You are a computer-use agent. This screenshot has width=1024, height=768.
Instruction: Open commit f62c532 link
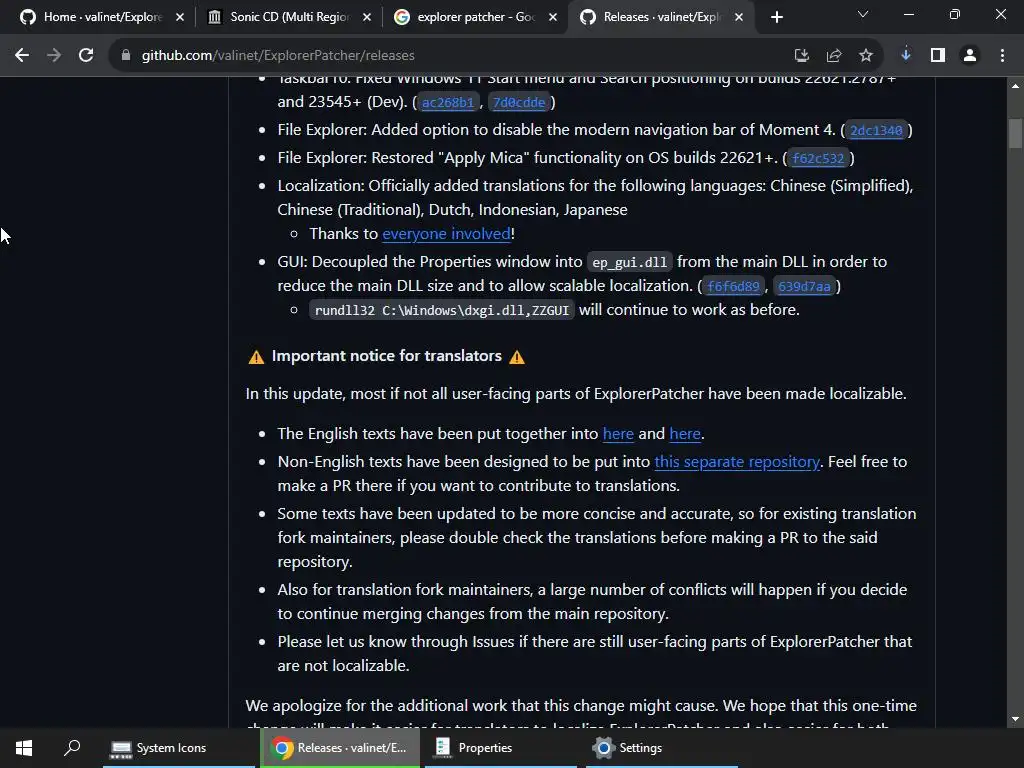[818, 159]
